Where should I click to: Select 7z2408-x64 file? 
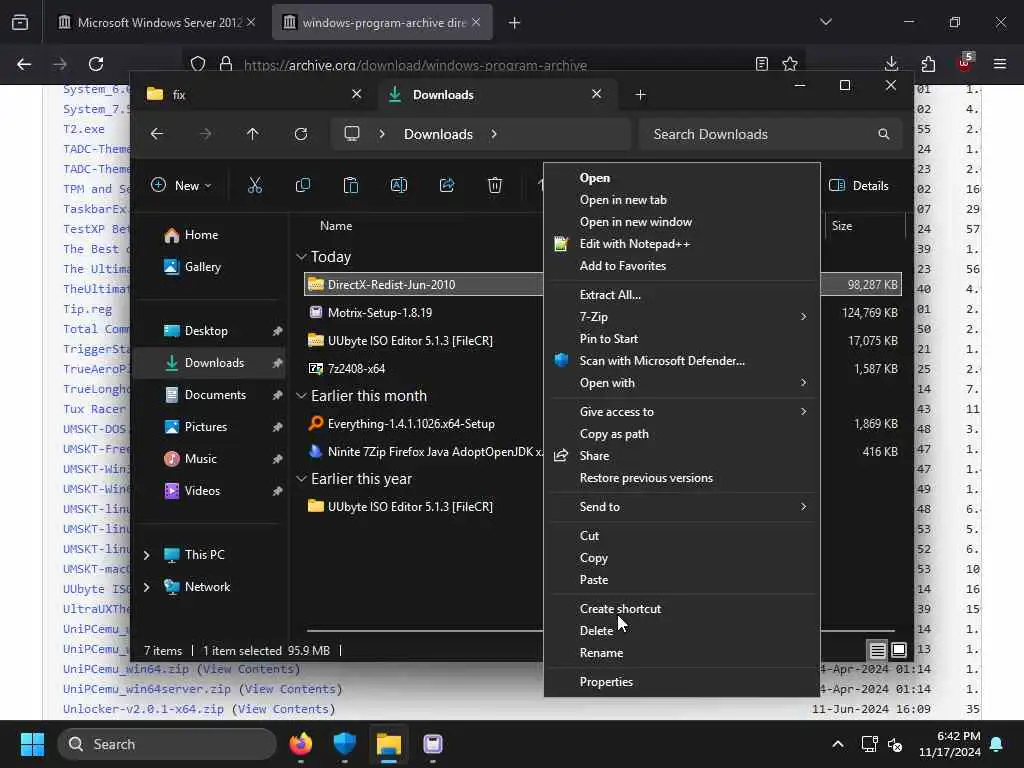coord(356,368)
